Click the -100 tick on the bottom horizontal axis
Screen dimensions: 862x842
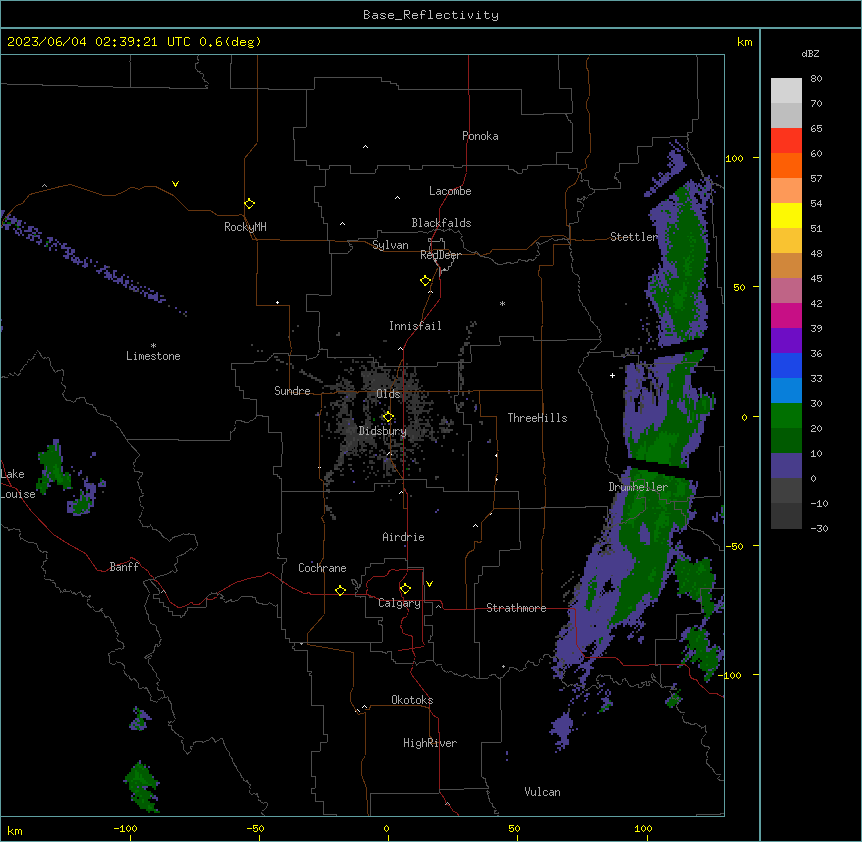pos(125,828)
